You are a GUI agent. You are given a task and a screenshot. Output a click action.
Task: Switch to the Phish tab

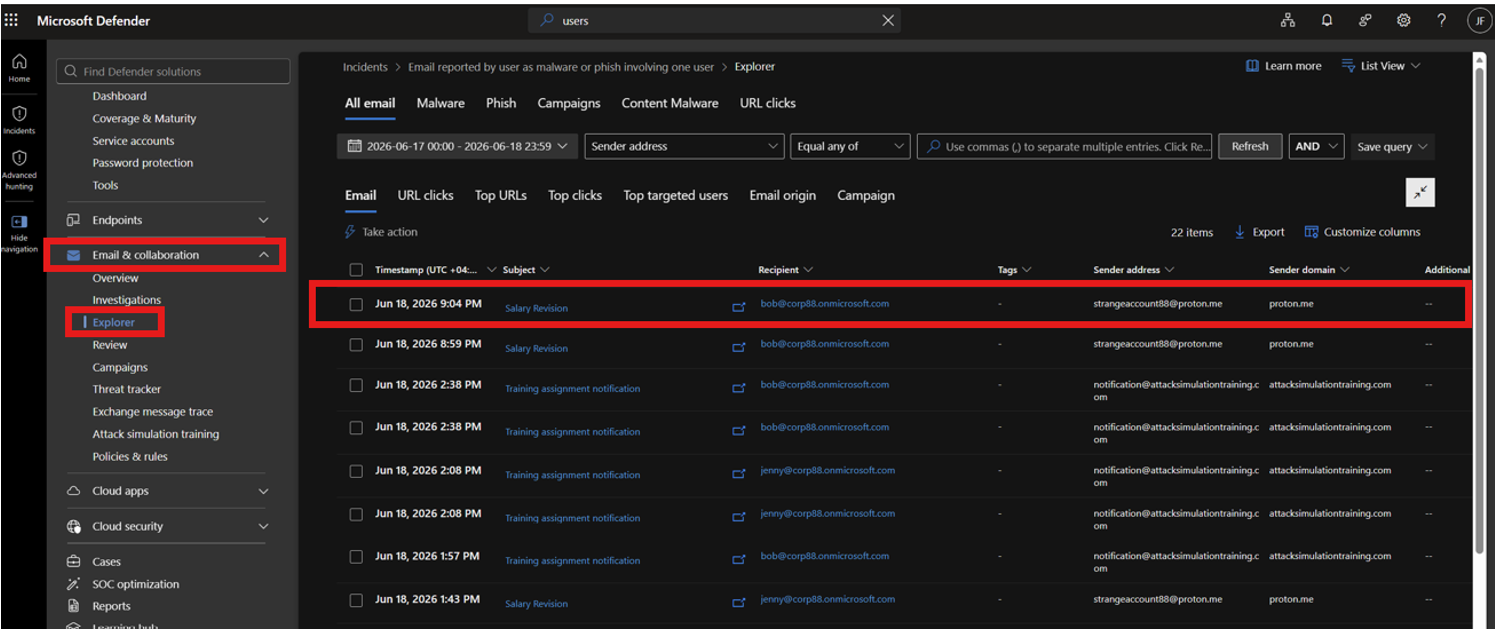click(501, 103)
